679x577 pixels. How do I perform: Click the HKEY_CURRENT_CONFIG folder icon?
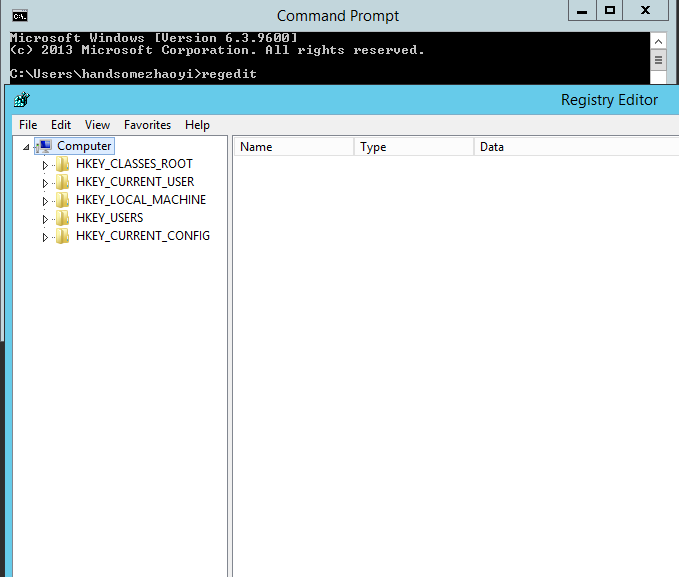[x=63, y=236]
